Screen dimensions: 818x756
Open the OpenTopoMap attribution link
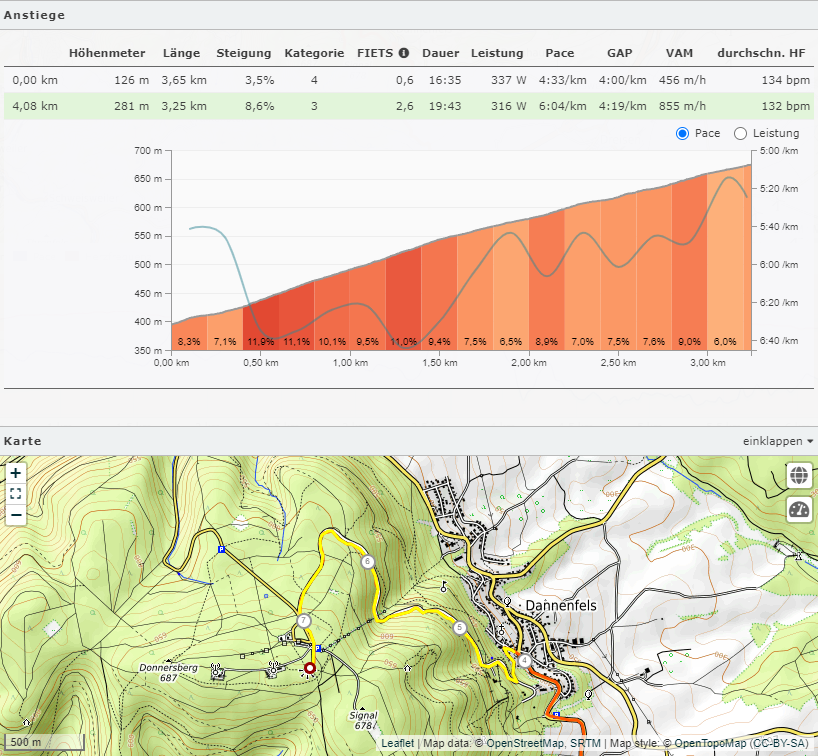click(711, 744)
